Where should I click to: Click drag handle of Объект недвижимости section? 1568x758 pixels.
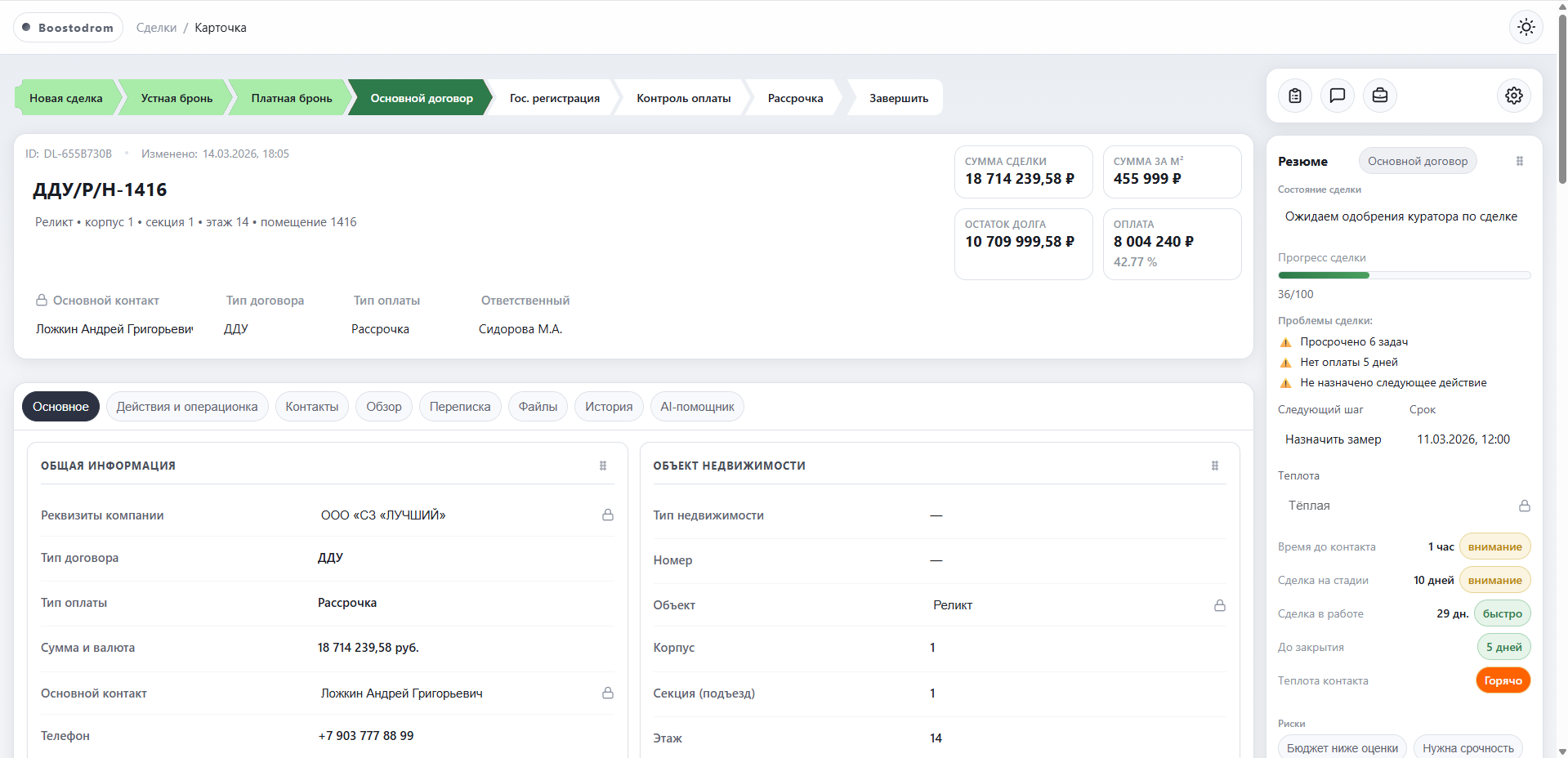pyautogui.click(x=1215, y=466)
